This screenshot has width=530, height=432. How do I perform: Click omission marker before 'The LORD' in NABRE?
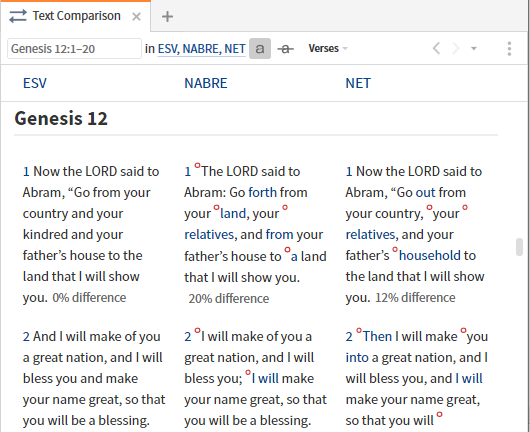pos(197,165)
